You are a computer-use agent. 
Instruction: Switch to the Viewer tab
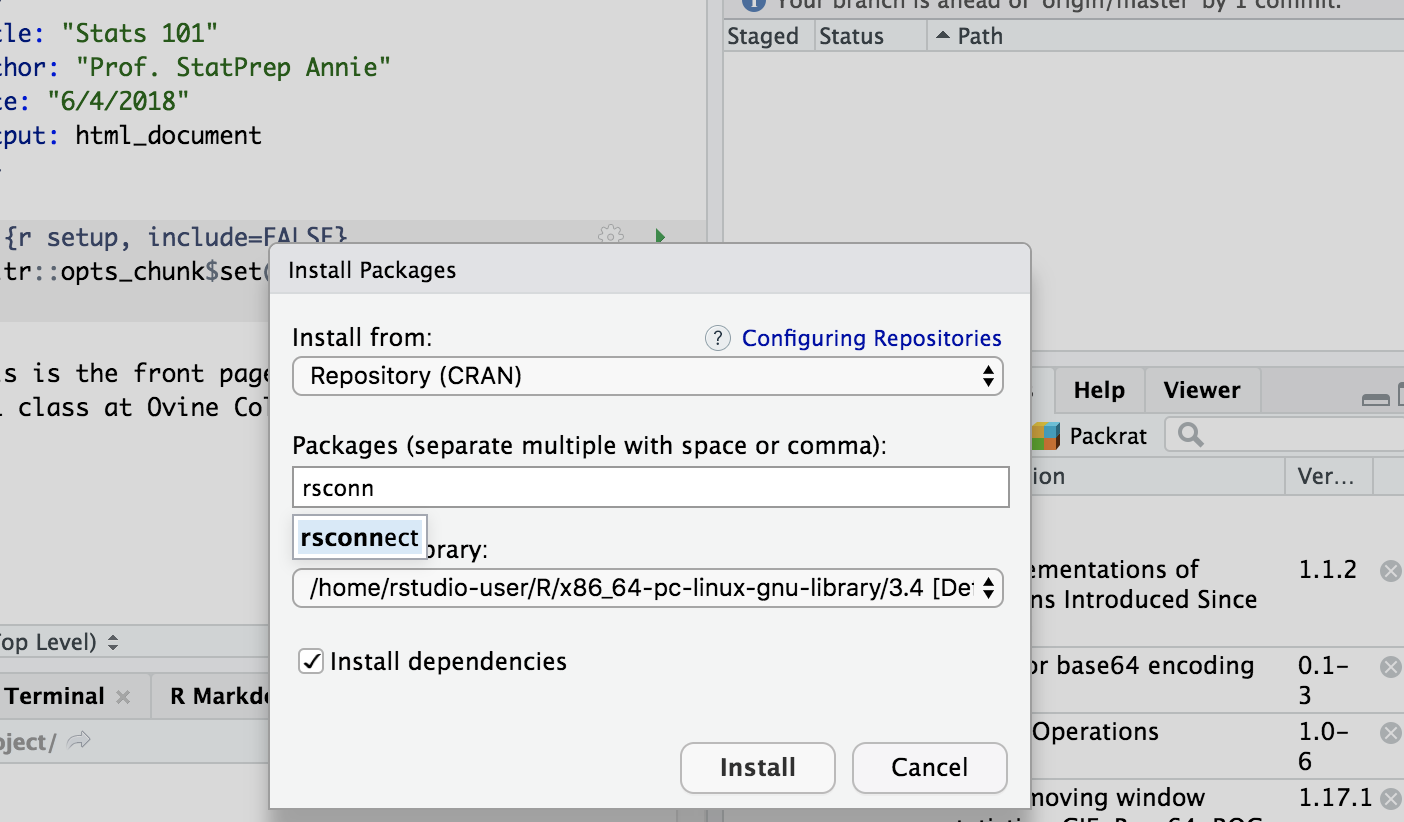tap(1201, 390)
